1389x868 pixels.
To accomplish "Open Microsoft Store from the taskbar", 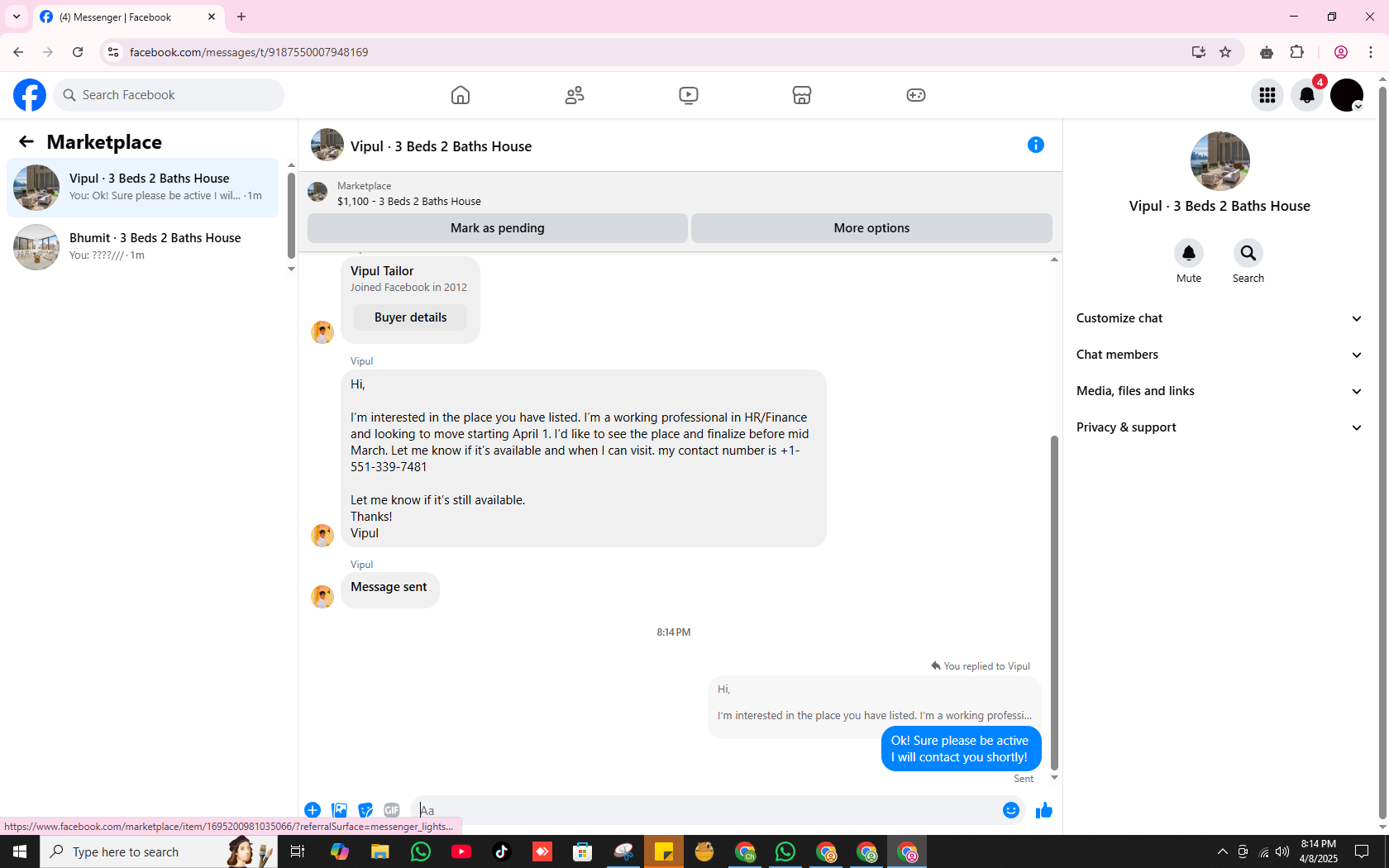I will click(x=583, y=852).
